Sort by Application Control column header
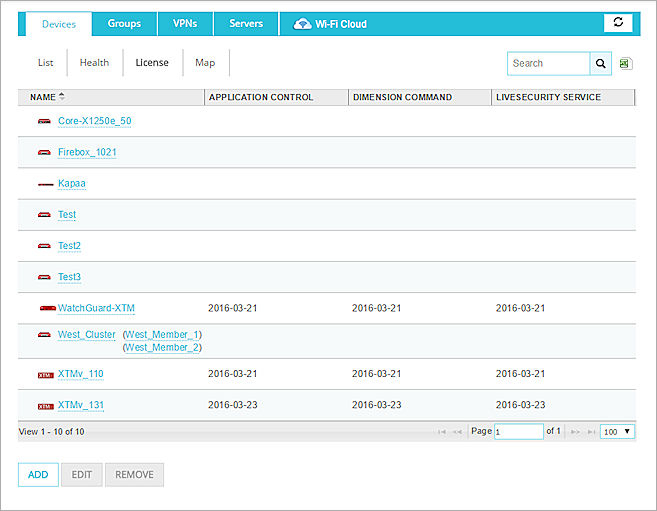The height and width of the screenshot is (511, 657). point(261,97)
